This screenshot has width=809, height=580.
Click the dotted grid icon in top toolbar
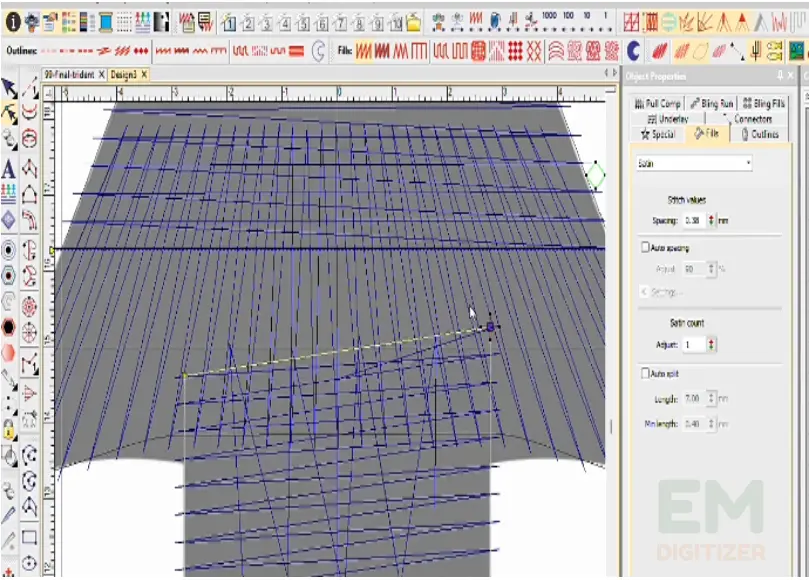point(124,22)
